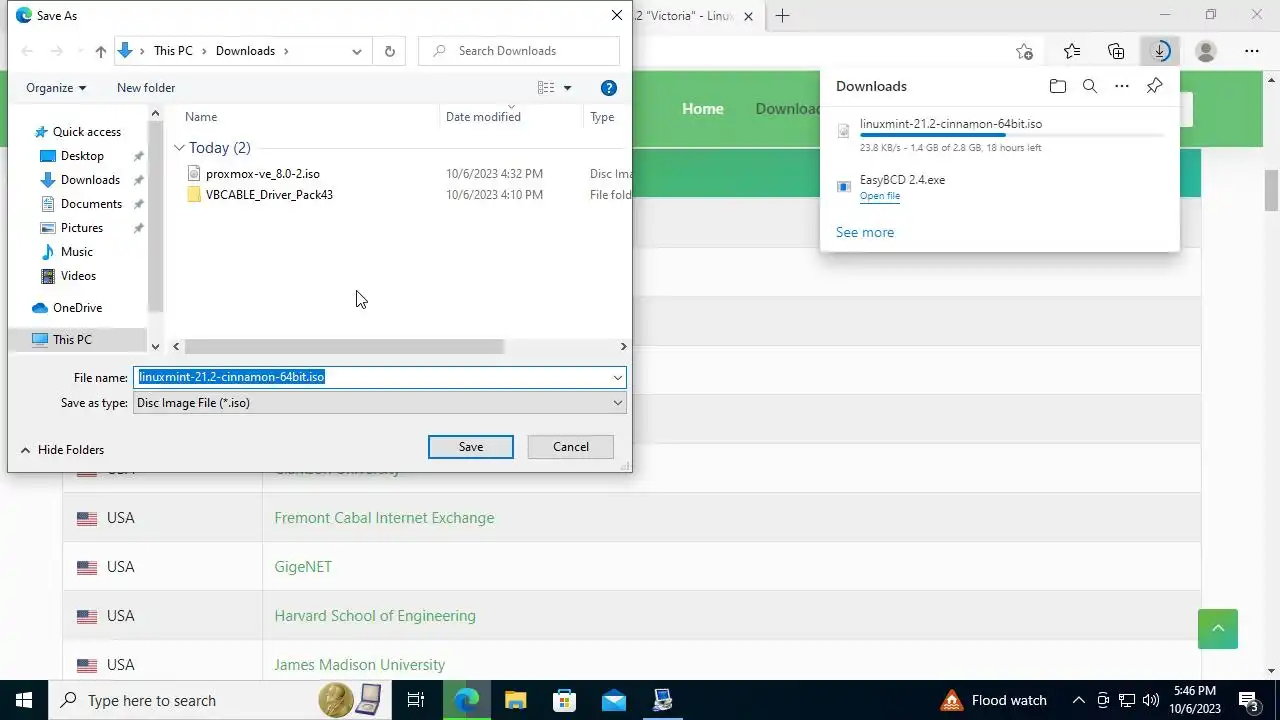Cancel the Save As dialog
This screenshot has height=720, width=1280.
(x=571, y=447)
